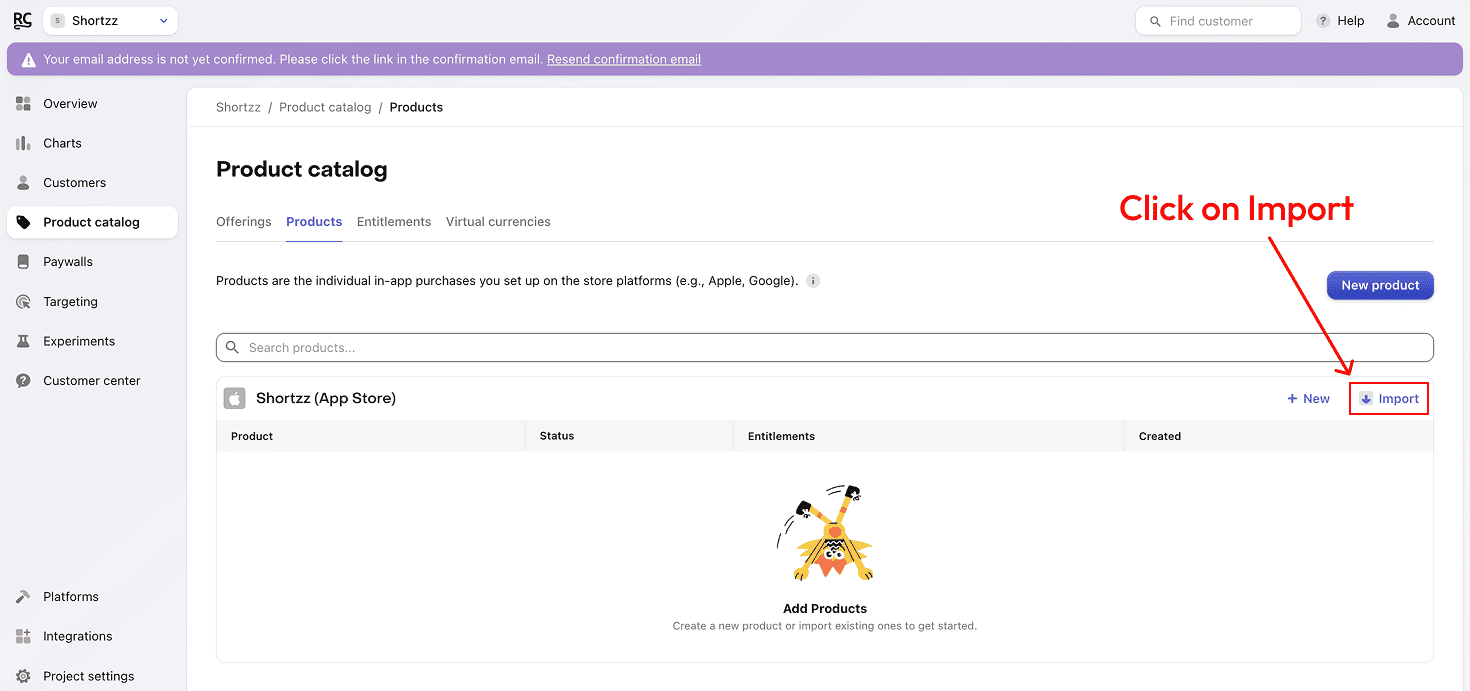This screenshot has height=691, width=1470.
Task: Click the Targeting icon in sidebar
Action: point(23,302)
